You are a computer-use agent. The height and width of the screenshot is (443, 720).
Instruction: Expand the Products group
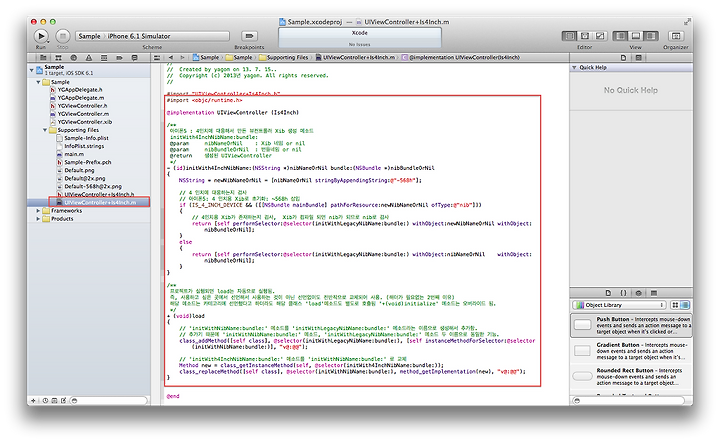[38, 219]
